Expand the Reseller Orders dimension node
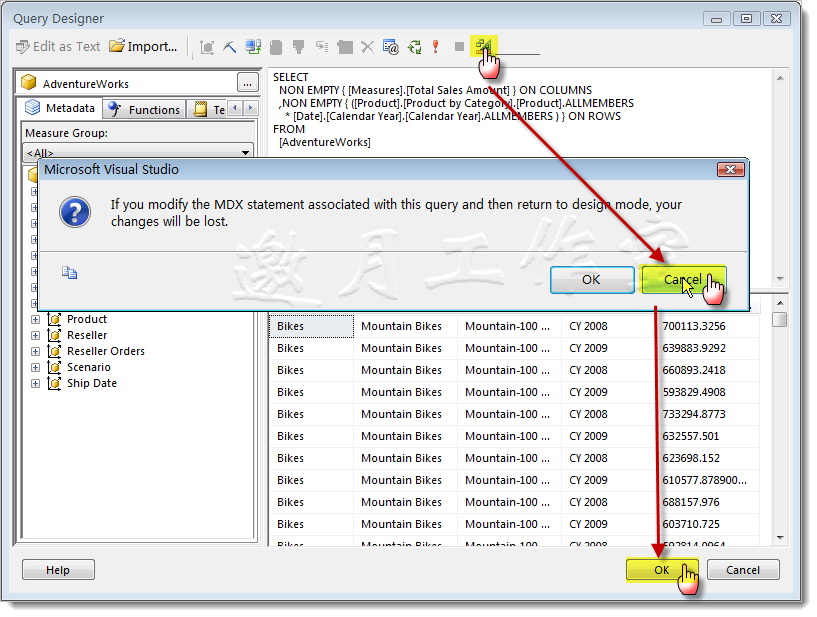Image resolution: width=817 pixels, height=617 pixels. pyautogui.click(x=35, y=352)
